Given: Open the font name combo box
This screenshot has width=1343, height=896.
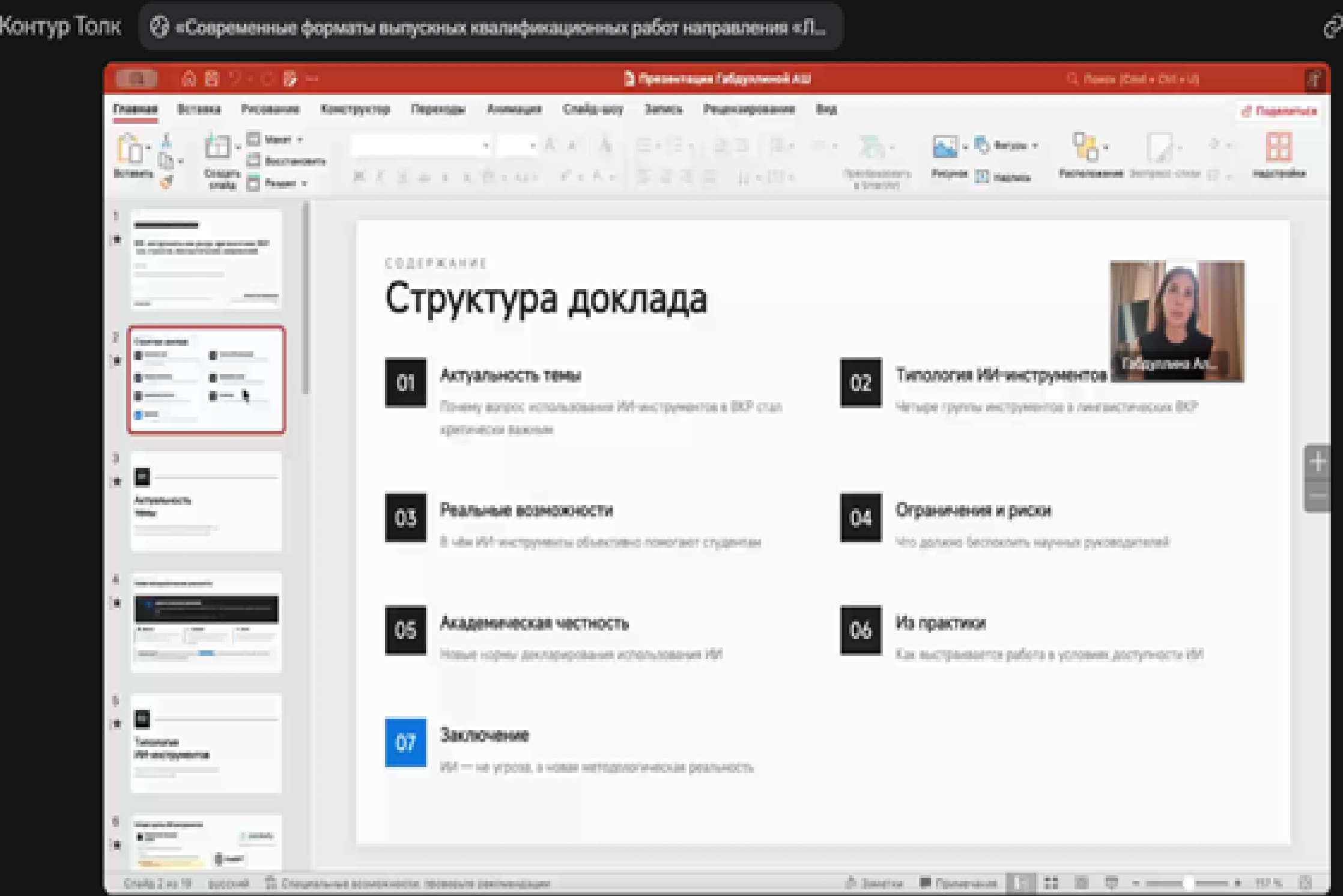Looking at the screenshot, I should 420,145.
